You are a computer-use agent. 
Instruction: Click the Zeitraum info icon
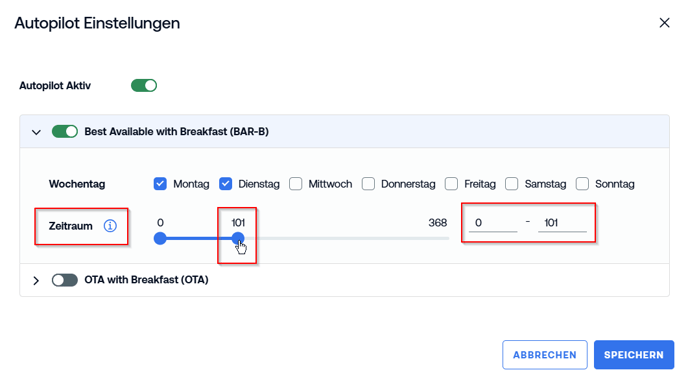coord(110,226)
